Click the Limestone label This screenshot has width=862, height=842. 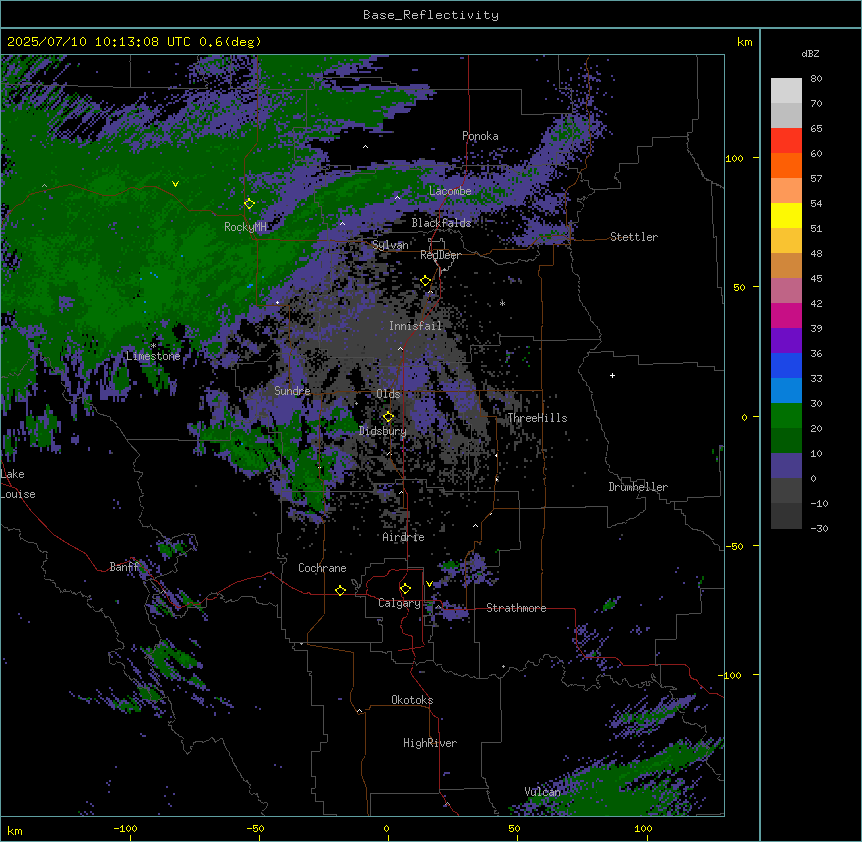(x=153, y=356)
